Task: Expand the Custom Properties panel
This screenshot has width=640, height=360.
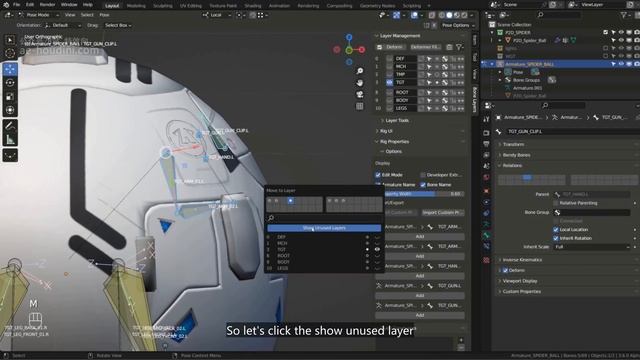Action: tap(521, 292)
